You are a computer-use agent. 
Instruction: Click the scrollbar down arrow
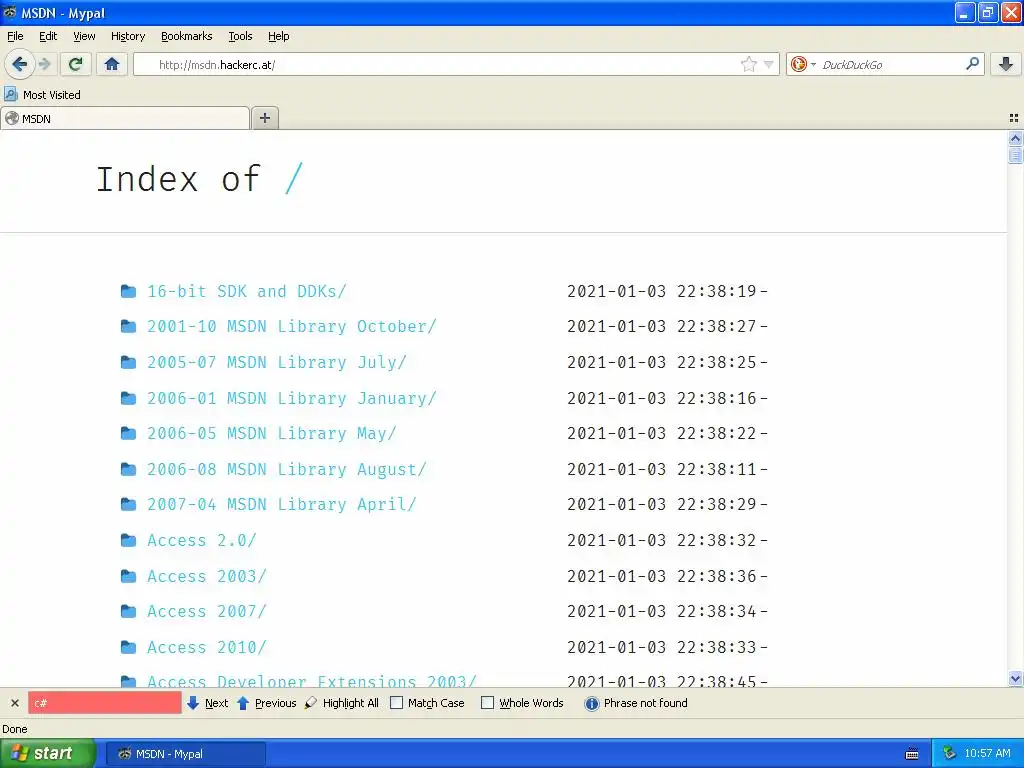(x=1015, y=679)
